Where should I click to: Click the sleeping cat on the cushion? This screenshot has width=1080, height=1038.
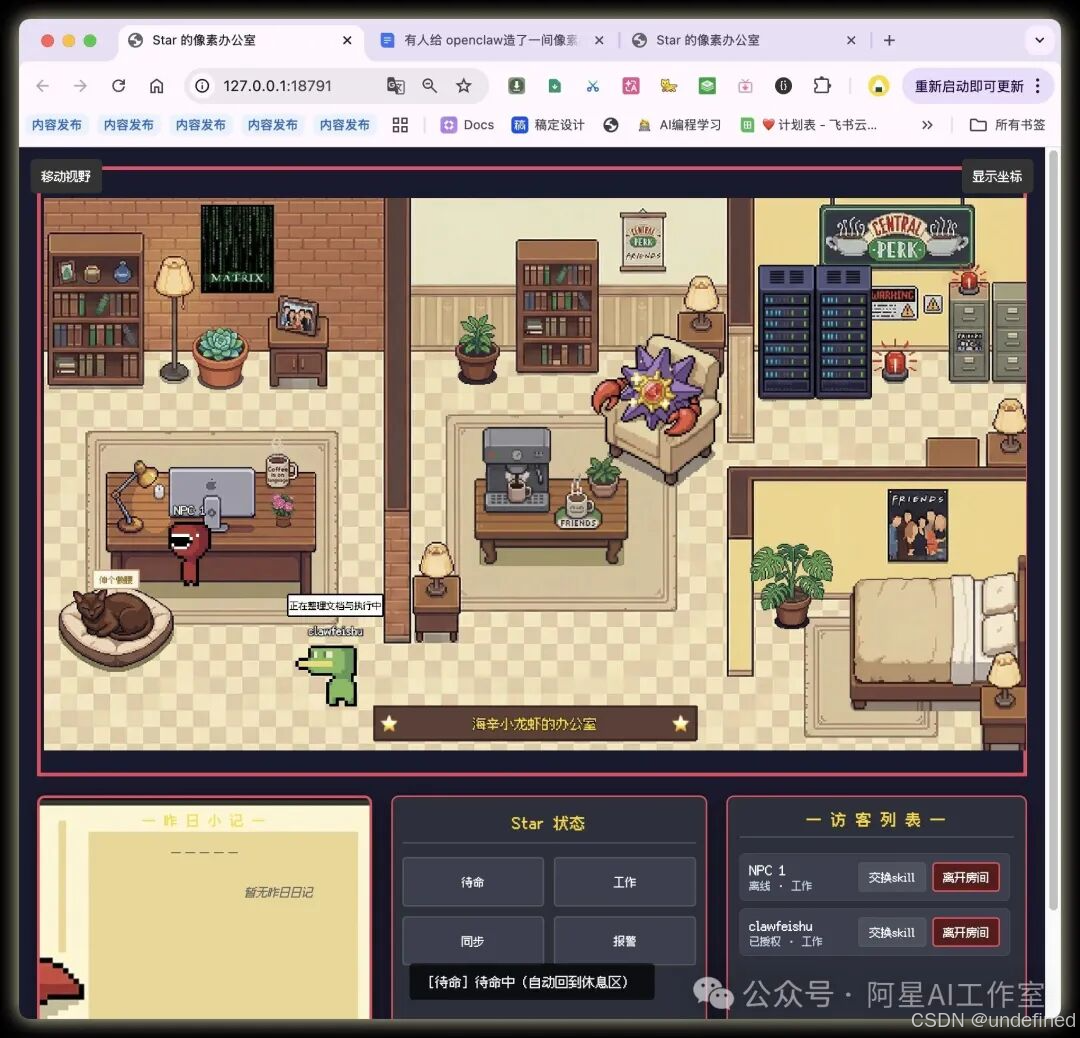tap(114, 615)
